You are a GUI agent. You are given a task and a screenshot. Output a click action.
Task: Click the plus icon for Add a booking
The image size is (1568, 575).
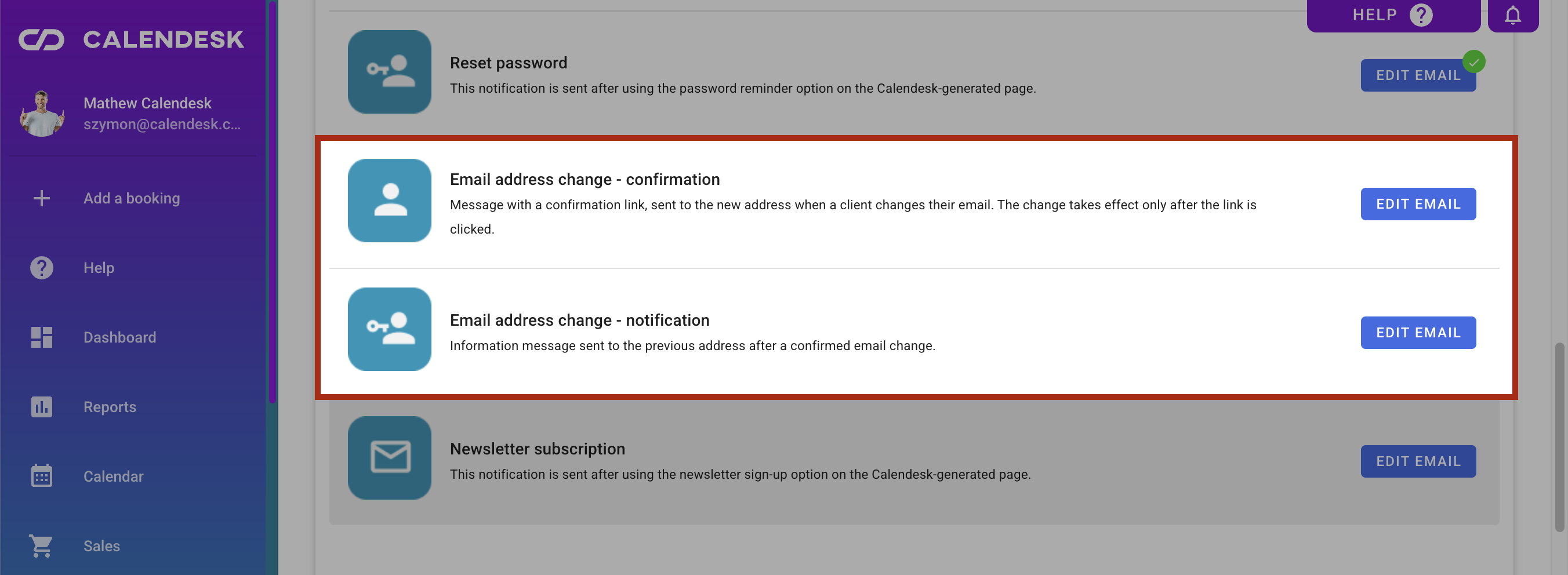pyautogui.click(x=41, y=198)
